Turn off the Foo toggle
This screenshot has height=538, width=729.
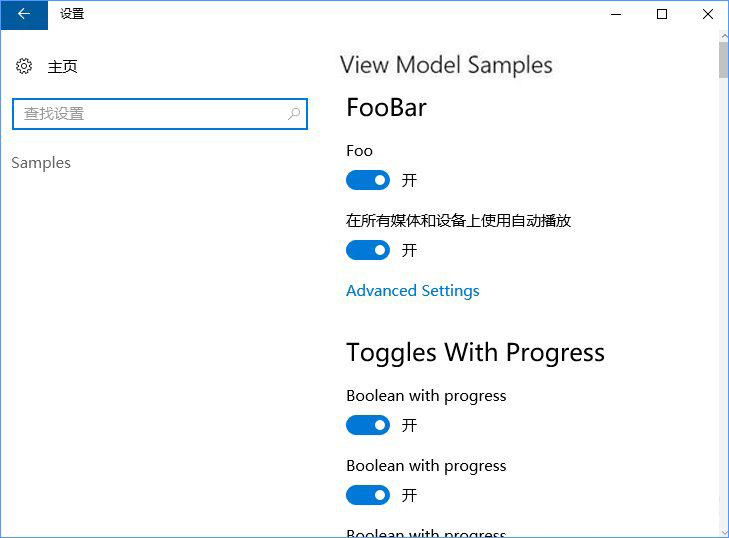click(367, 181)
